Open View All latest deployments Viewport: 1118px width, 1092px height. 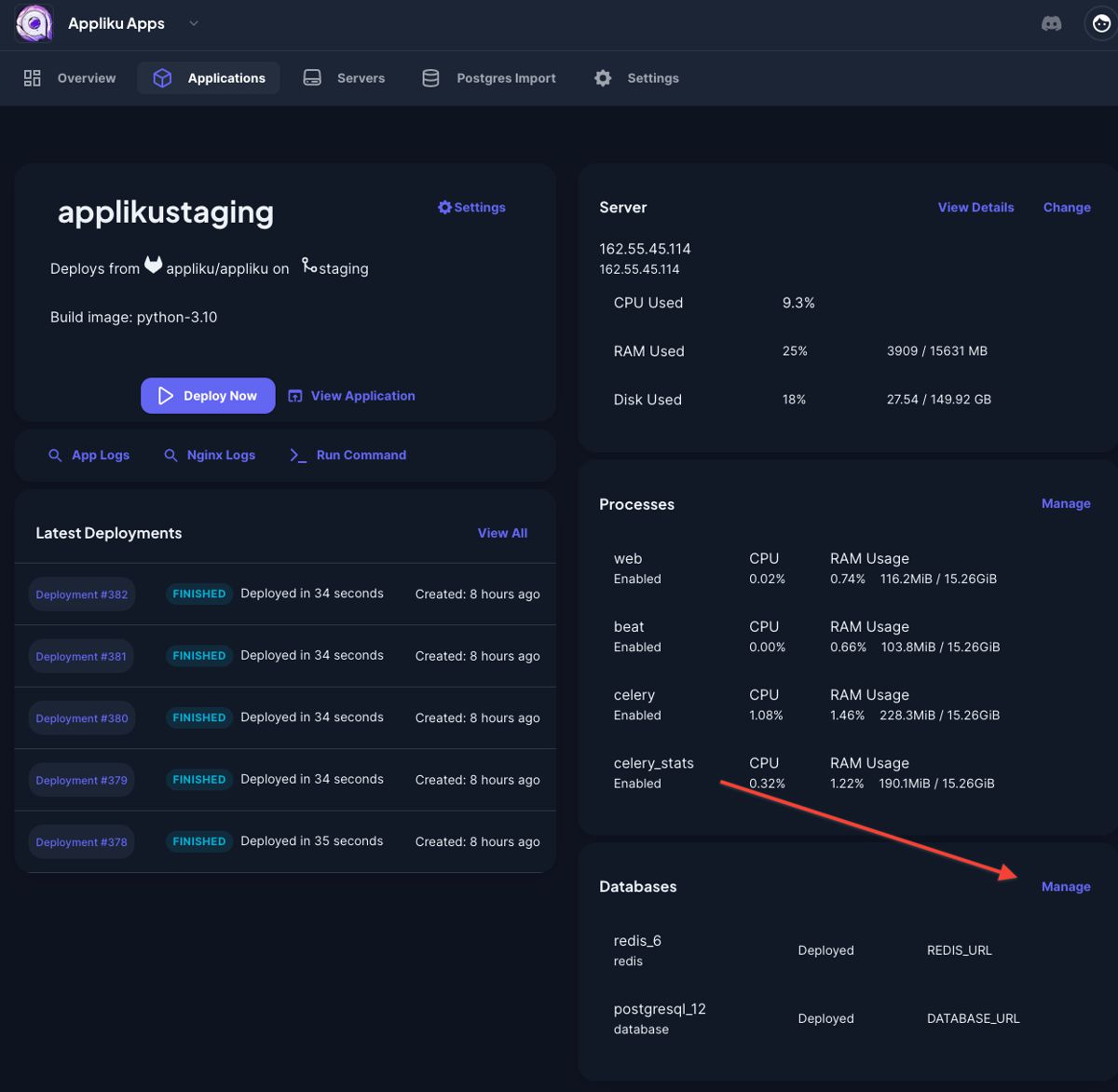502,532
